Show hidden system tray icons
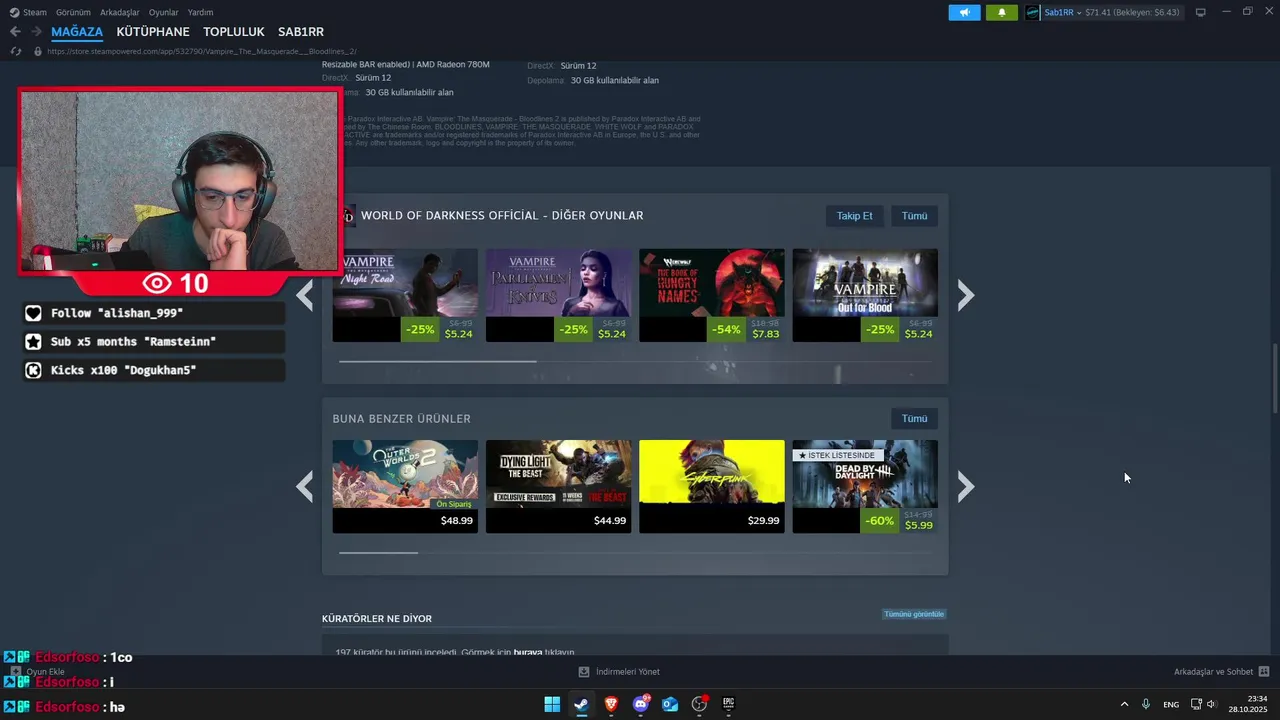Image resolution: width=1280 pixels, height=720 pixels. 1124,704
